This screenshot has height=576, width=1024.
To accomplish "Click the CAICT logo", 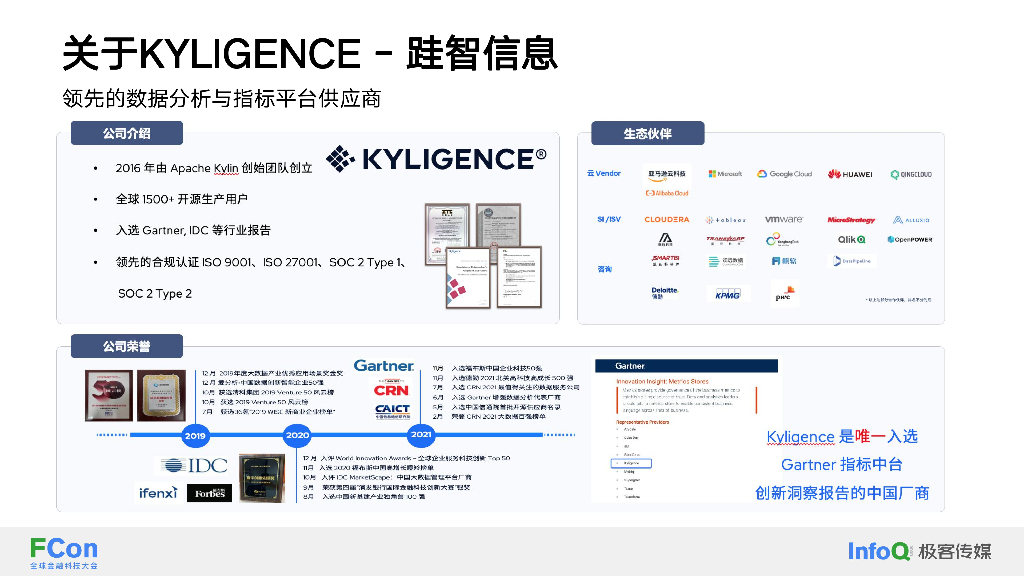I will pos(392,411).
